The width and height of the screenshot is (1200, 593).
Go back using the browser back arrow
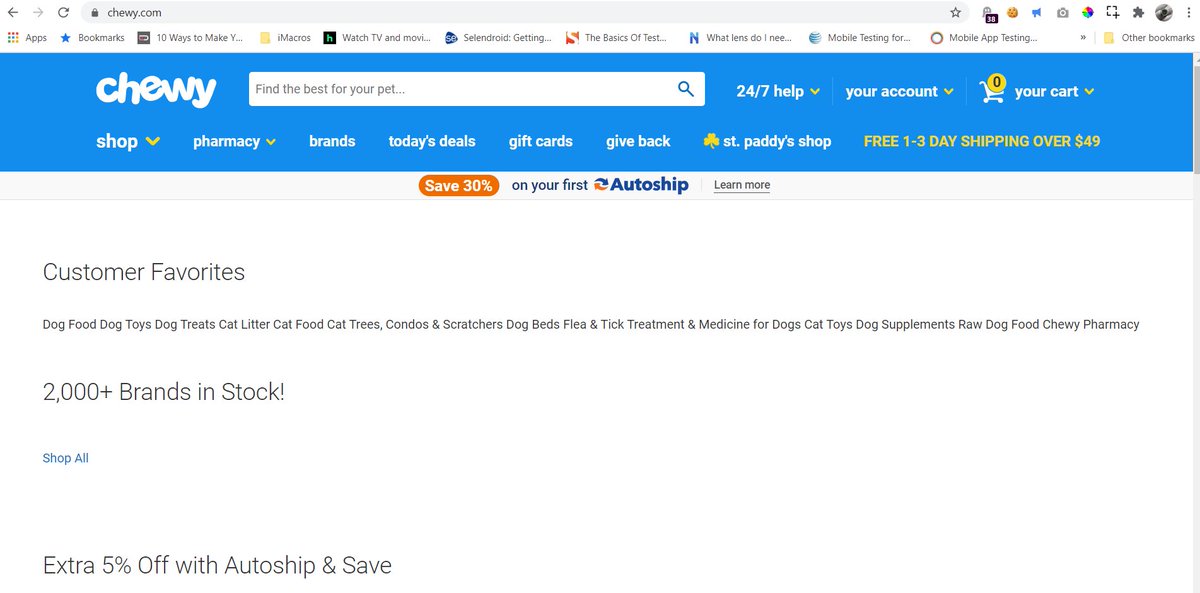[13, 13]
